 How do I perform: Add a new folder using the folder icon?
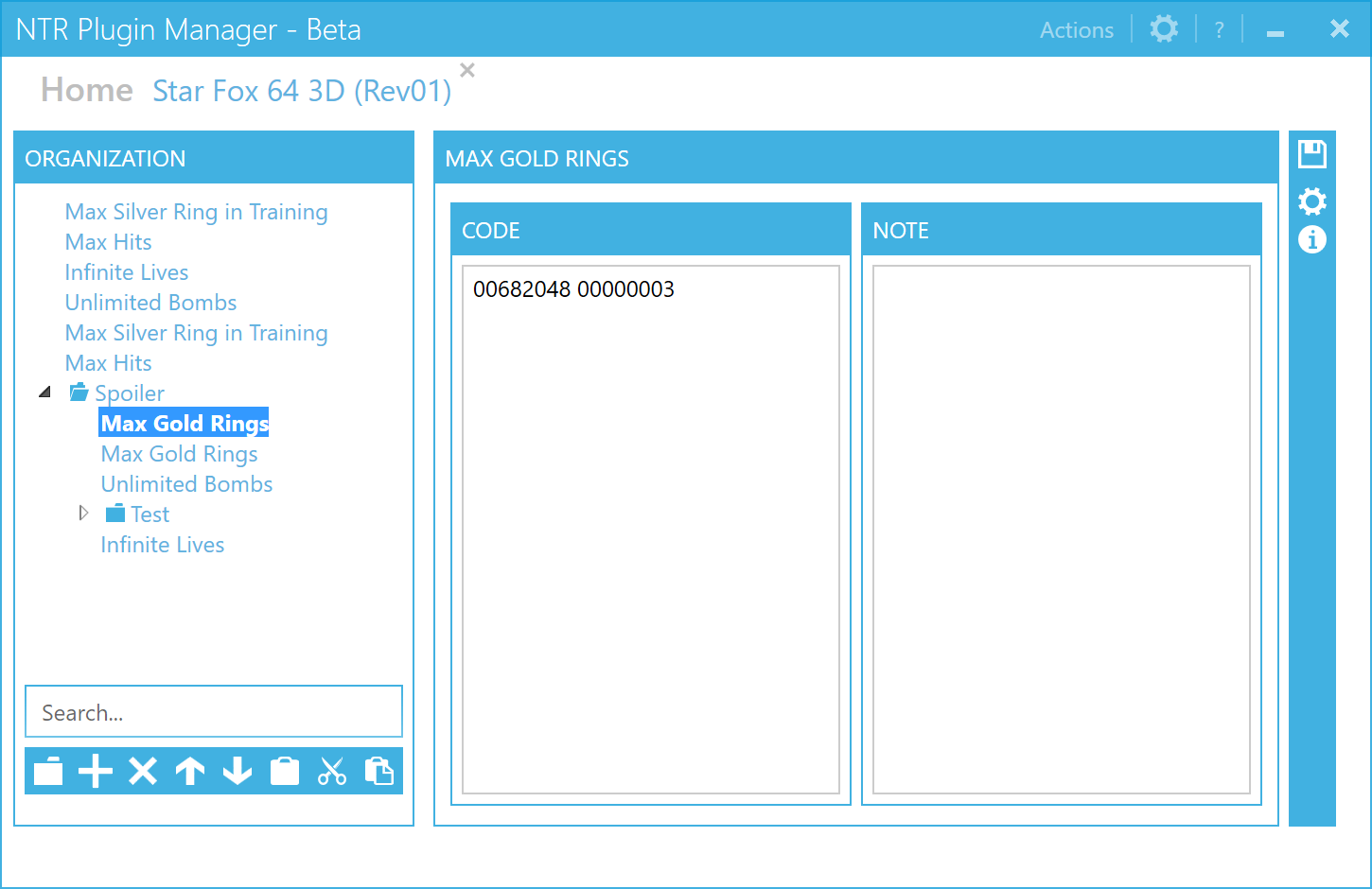[48, 772]
